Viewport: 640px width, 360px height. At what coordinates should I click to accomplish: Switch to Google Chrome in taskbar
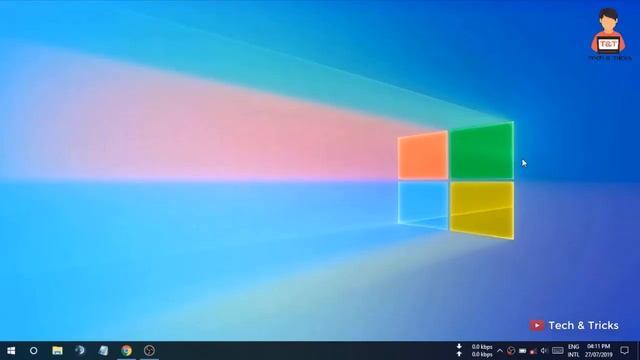127,351
